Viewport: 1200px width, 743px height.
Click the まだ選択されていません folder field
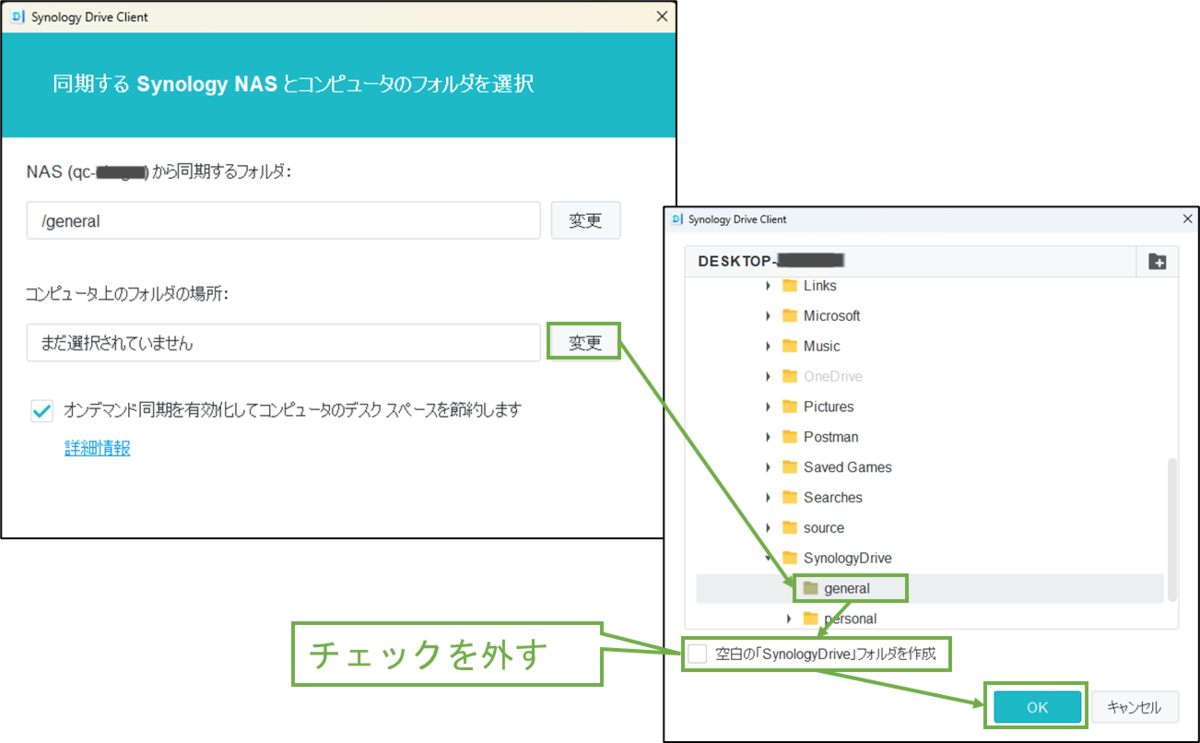[x=283, y=343]
